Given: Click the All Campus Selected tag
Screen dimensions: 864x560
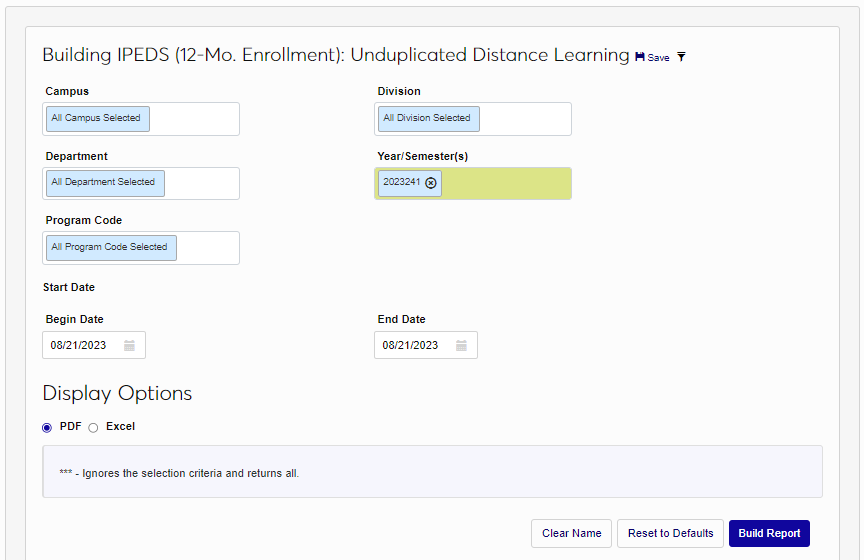Looking at the screenshot, I should [98, 119].
